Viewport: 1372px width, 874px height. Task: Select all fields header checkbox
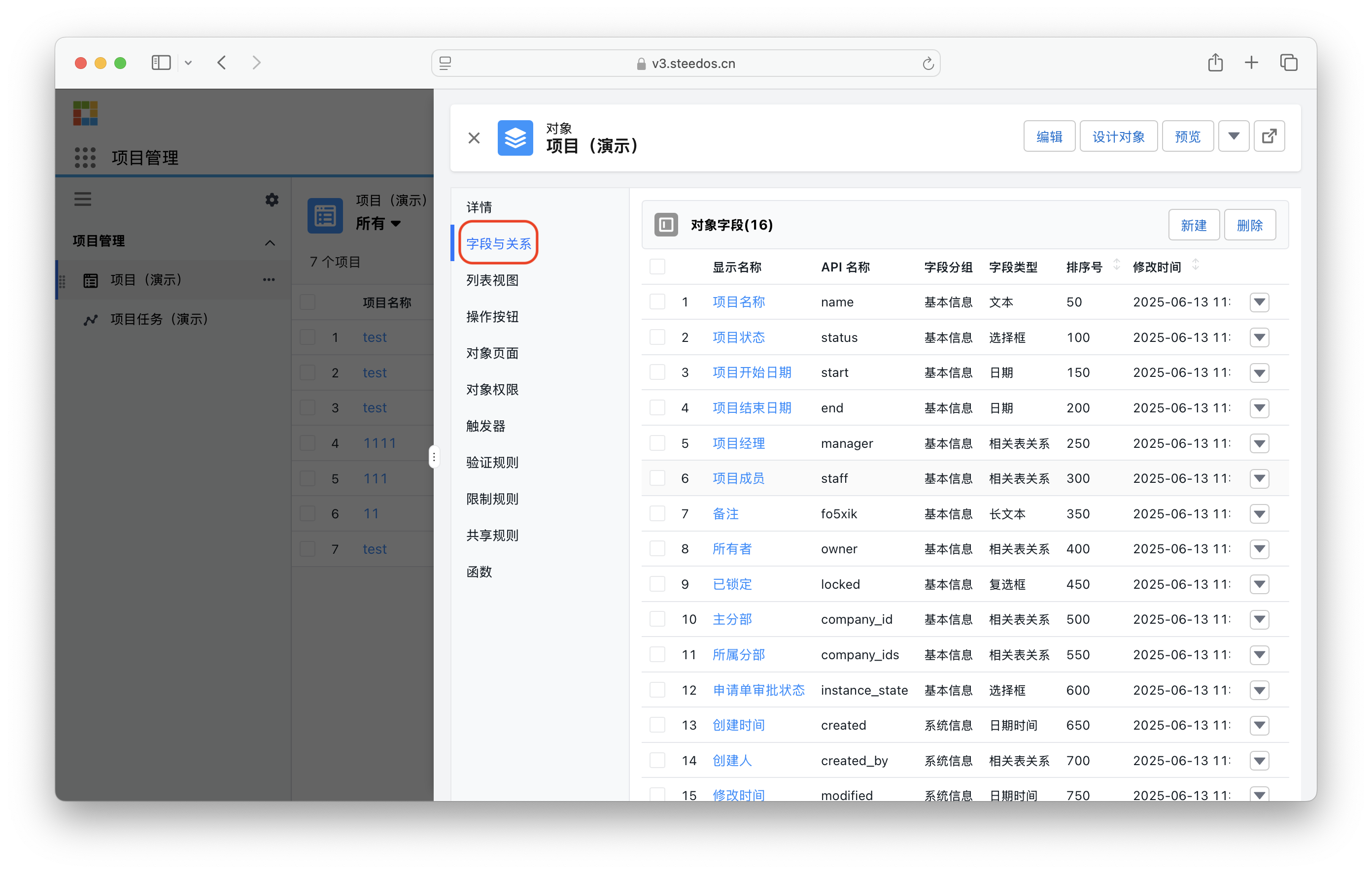coord(657,266)
